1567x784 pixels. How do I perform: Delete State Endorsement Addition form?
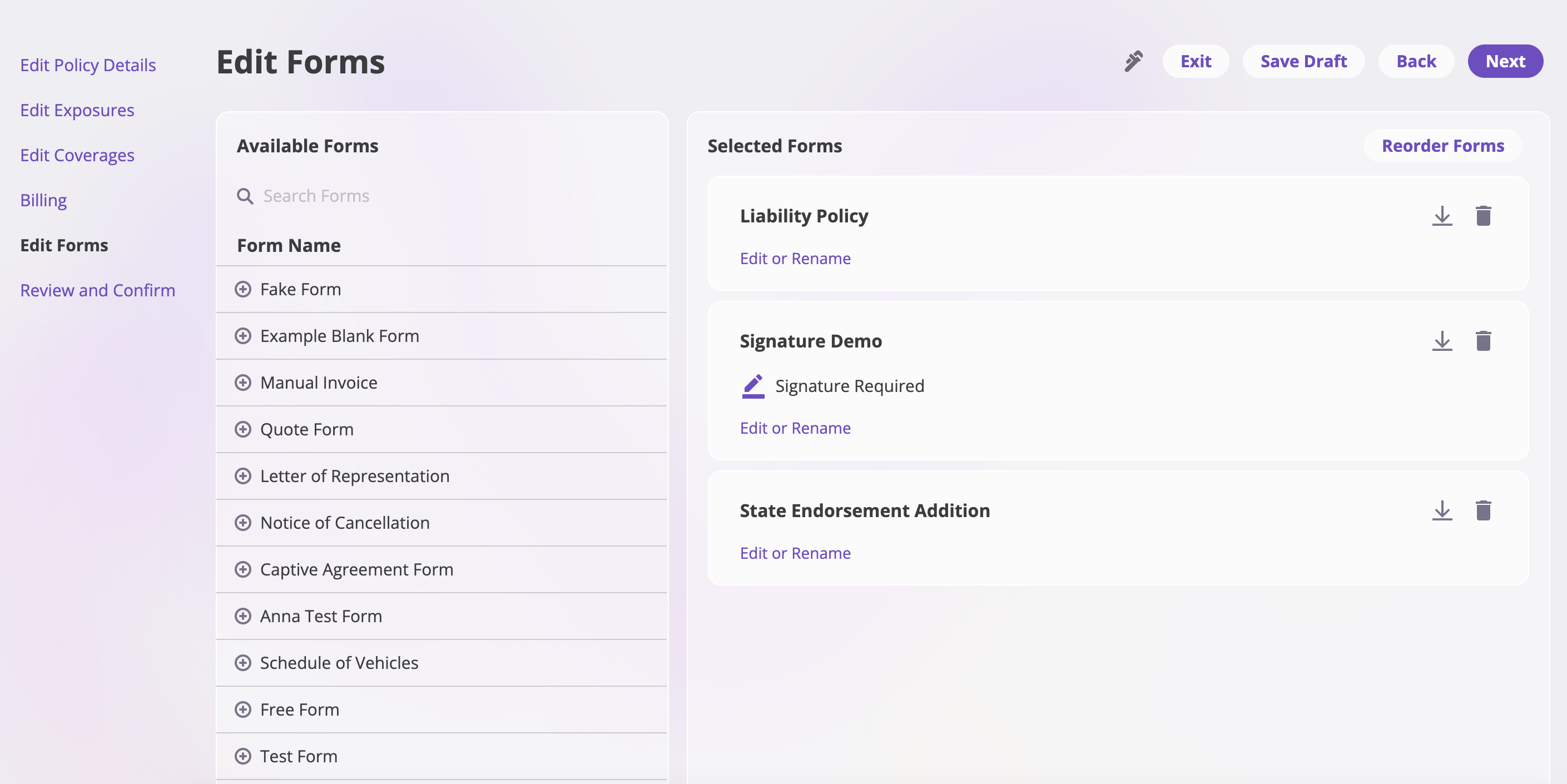point(1483,511)
